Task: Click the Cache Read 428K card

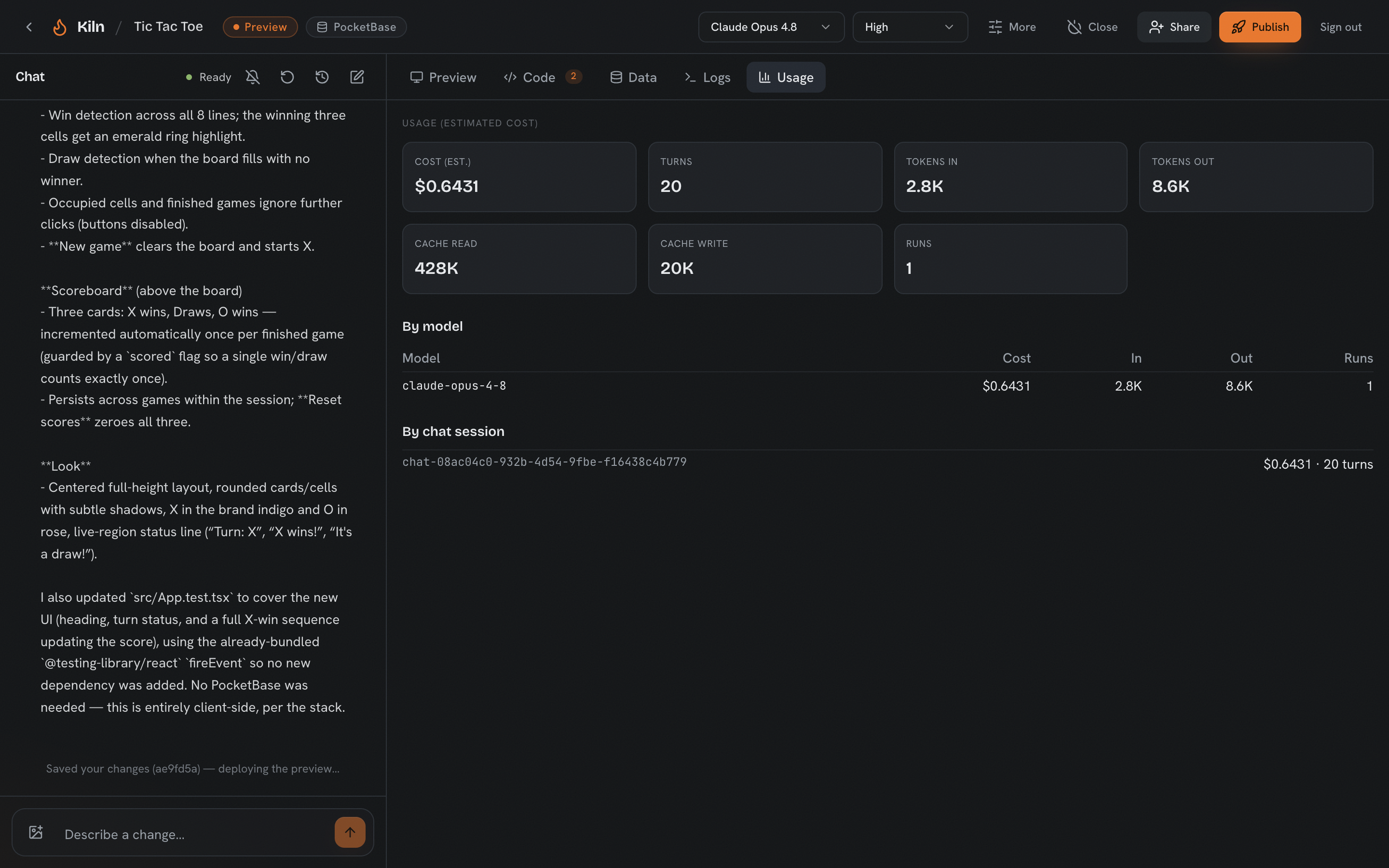Action: tap(519, 259)
